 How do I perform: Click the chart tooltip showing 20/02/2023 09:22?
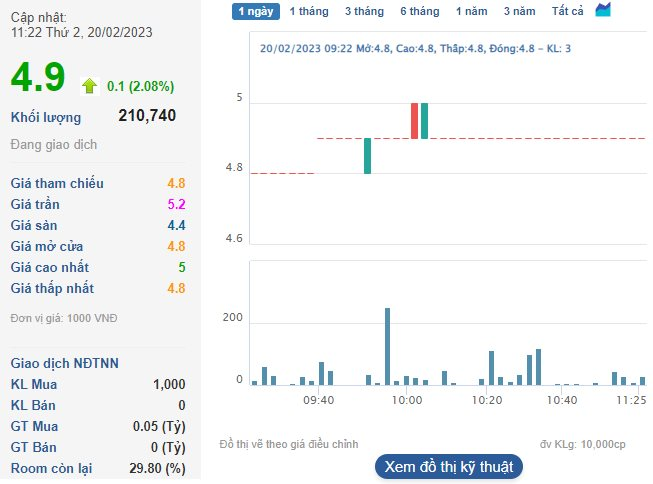[x=415, y=48]
